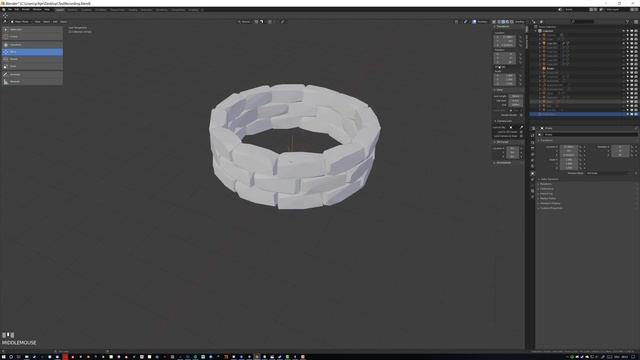Toggle render visibility of highlighted outliner row
The width and height of the screenshot is (640, 360).
[x=636, y=114]
